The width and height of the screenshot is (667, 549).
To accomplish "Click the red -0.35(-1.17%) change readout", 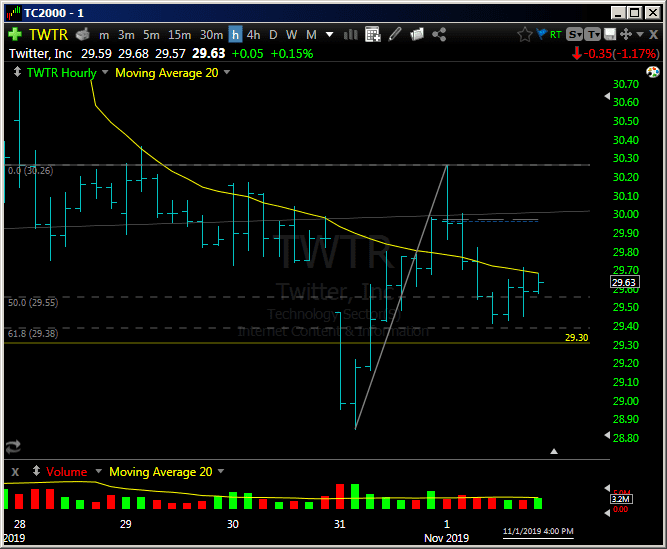I will pos(616,54).
